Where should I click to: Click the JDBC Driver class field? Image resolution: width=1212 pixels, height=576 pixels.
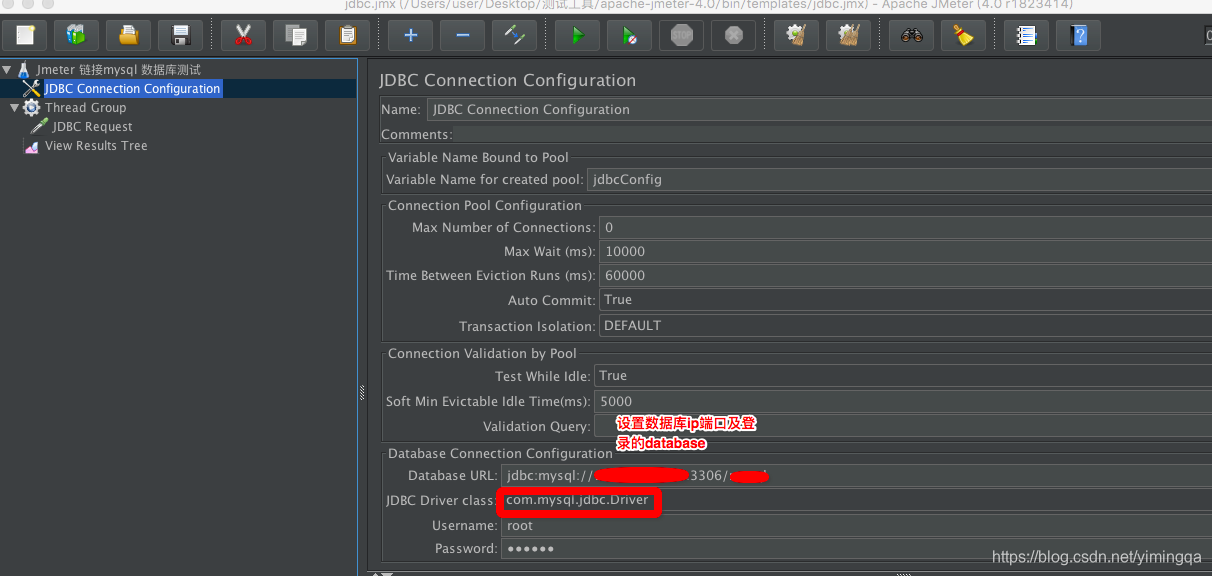pos(857,500)
